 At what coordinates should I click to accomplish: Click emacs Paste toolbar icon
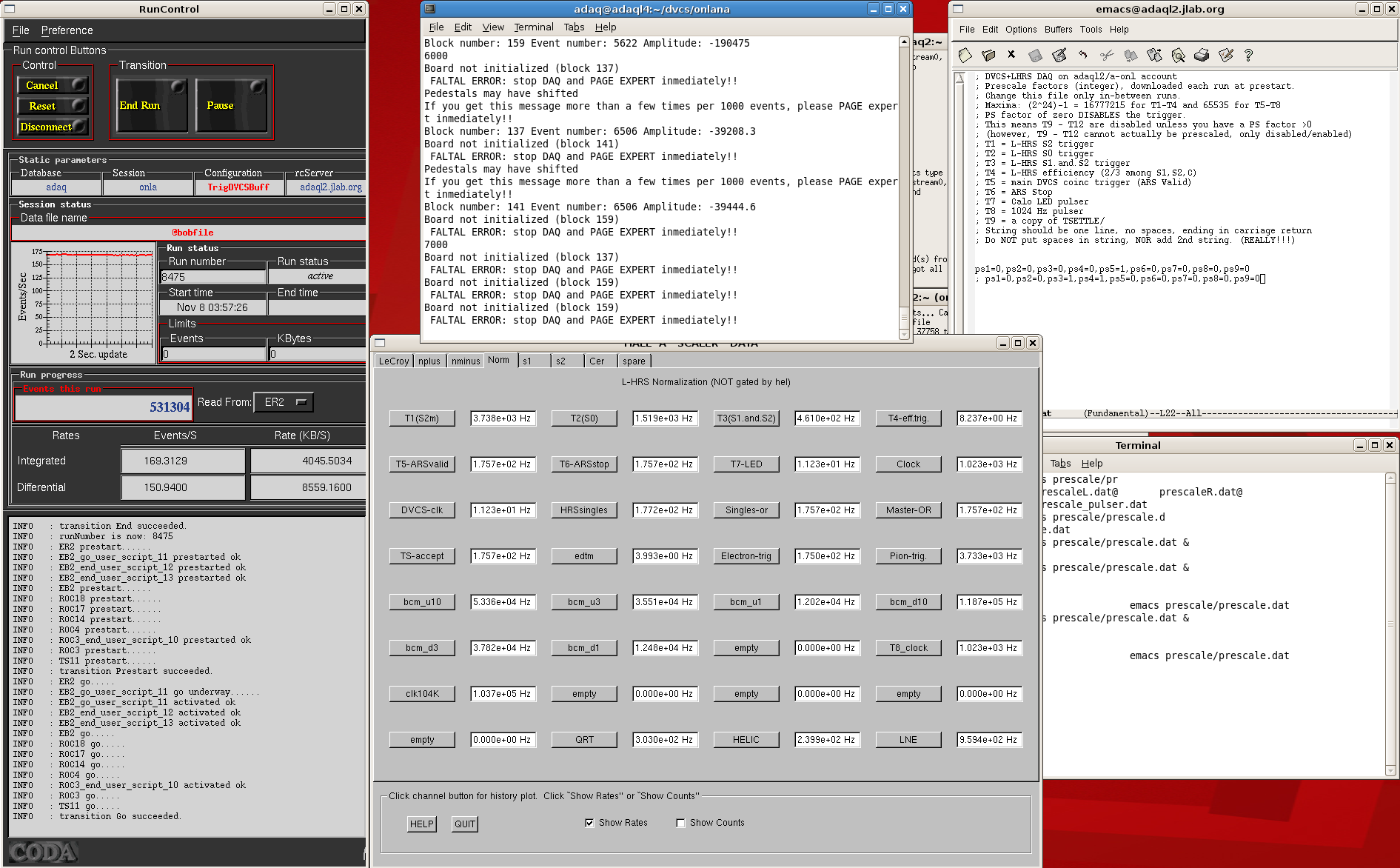(1154, 56)
